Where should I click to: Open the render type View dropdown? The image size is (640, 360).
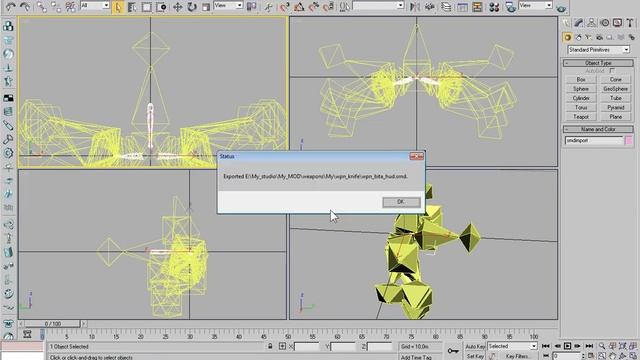[x=536, y=5]
